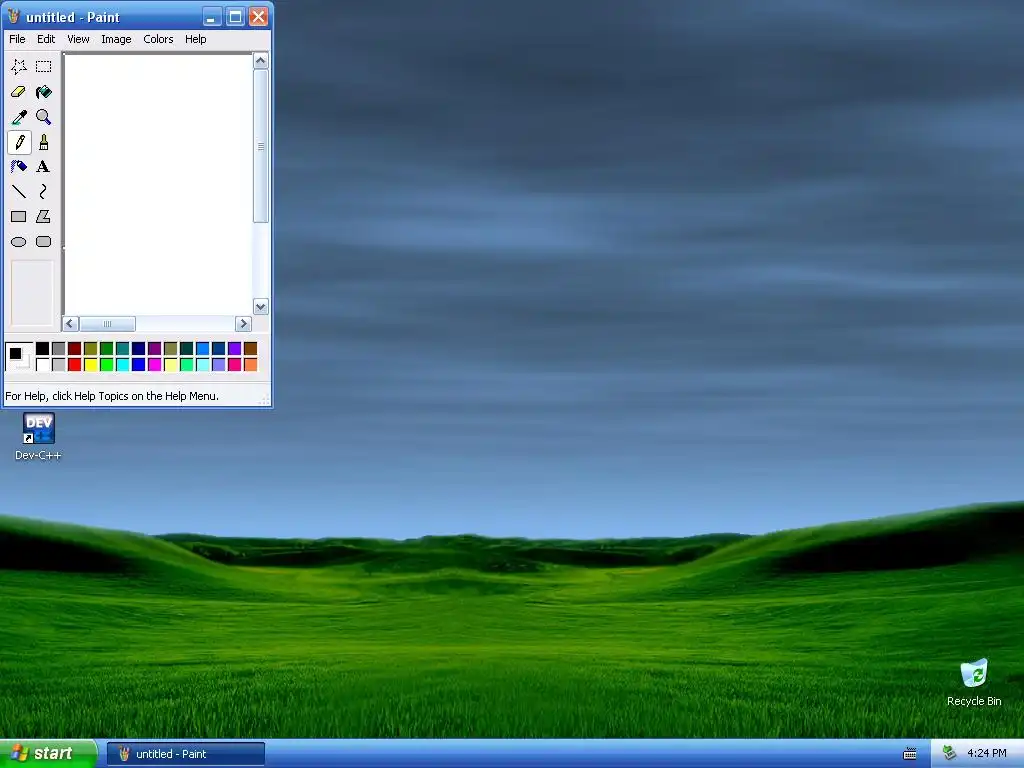Select the bright red color swatch
1024x768 pixels.
pyautogui.click(x=74, y=364)
